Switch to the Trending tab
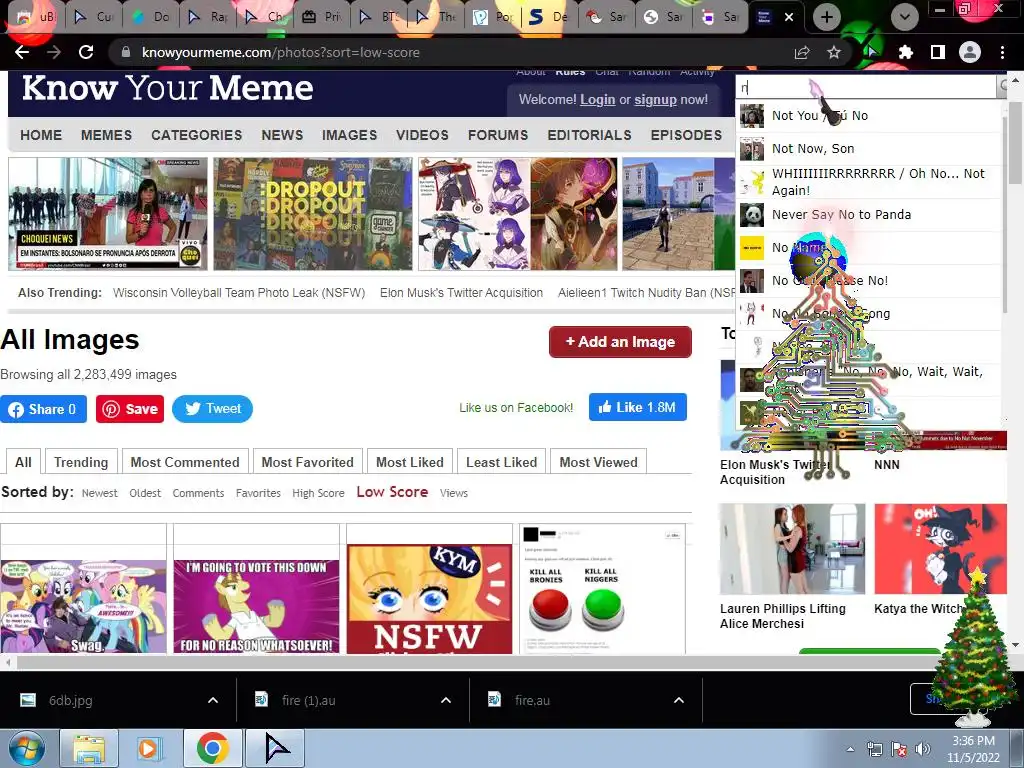Image resolution: width=1024 pixels, height=768 pixels. (x=81, y=462)
